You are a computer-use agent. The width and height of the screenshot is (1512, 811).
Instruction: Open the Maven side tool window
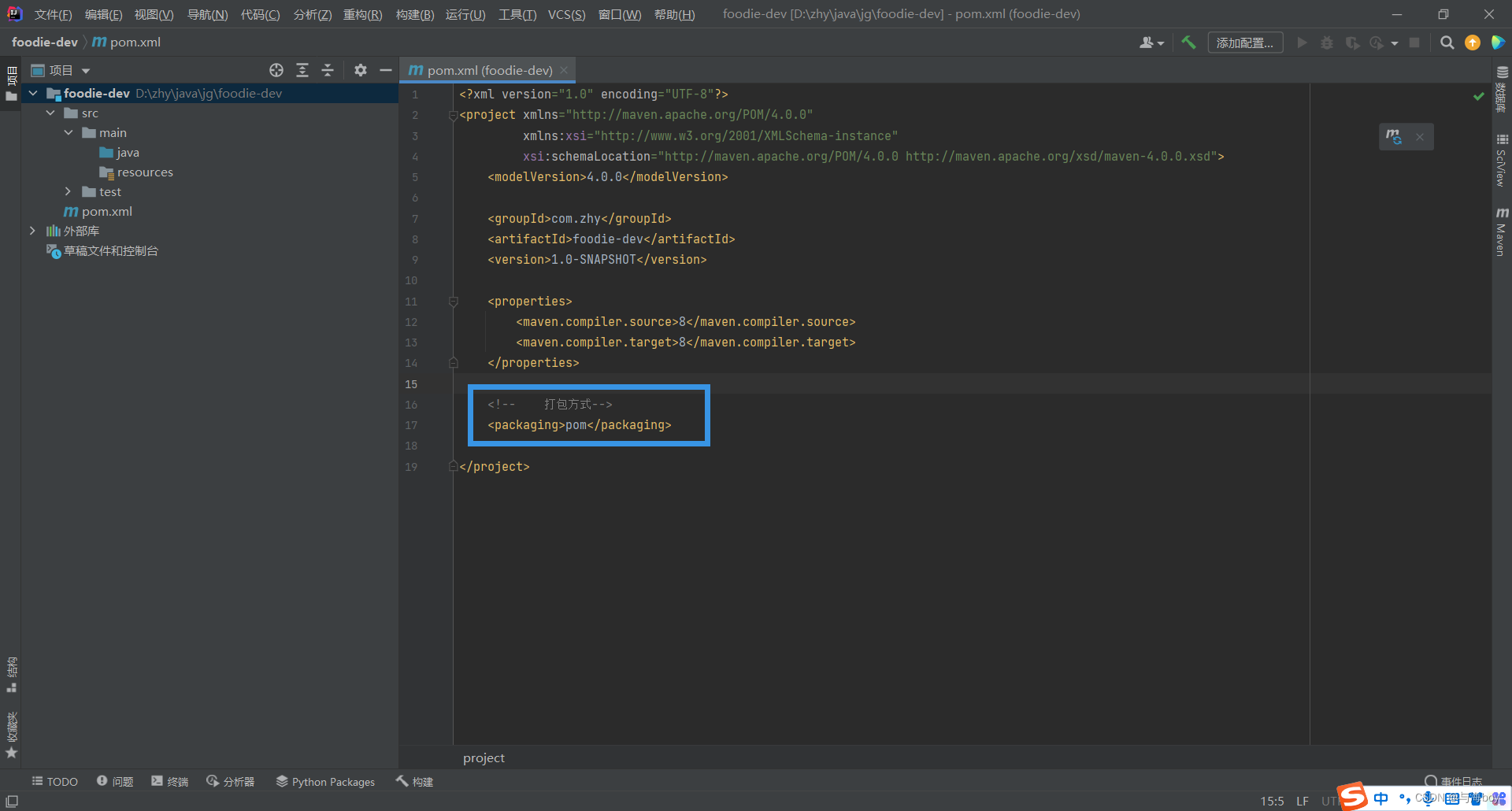(1502, 231)
